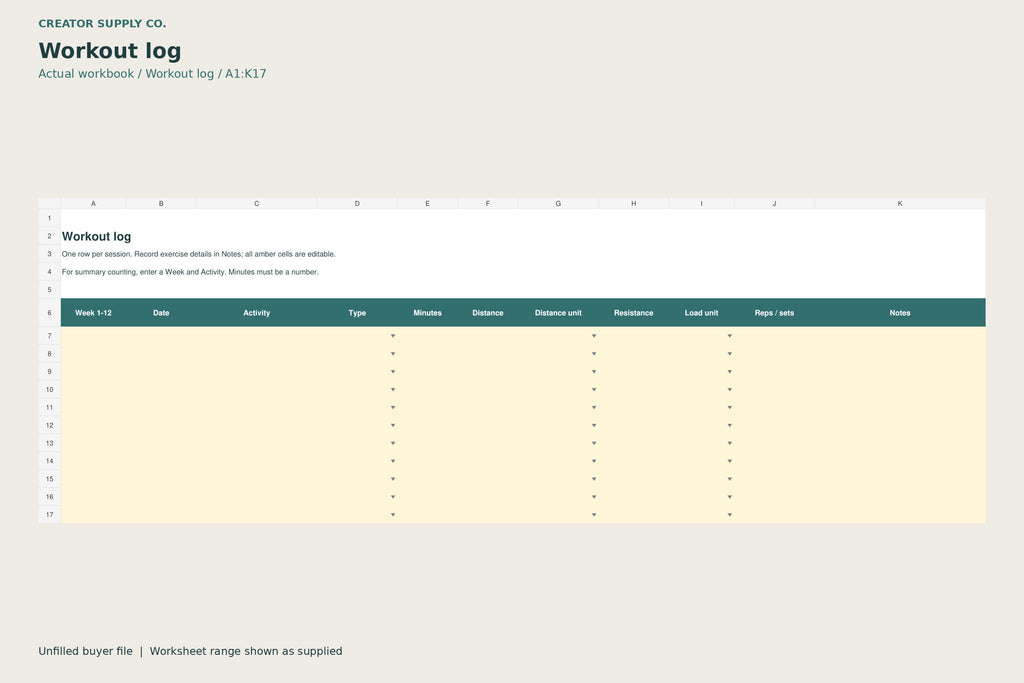The image size is (1024, 683).
Task: Click the Activity cell in row 9
Action: click(257, 372)
